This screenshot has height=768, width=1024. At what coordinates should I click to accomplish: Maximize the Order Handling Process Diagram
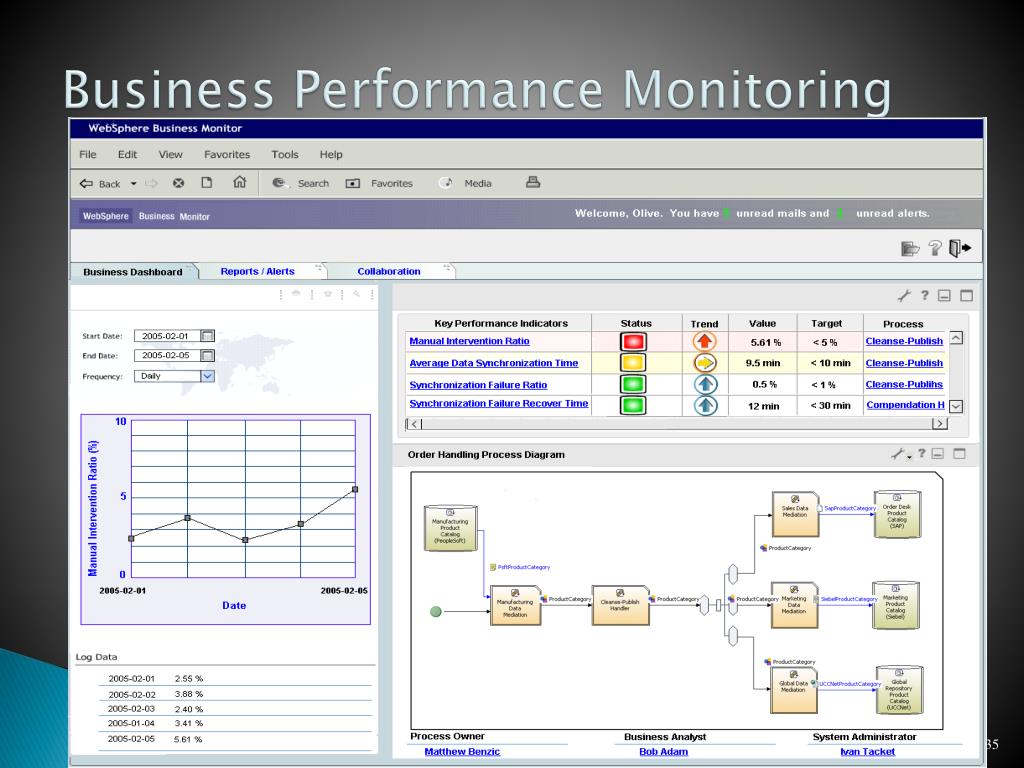pos(959,453)
